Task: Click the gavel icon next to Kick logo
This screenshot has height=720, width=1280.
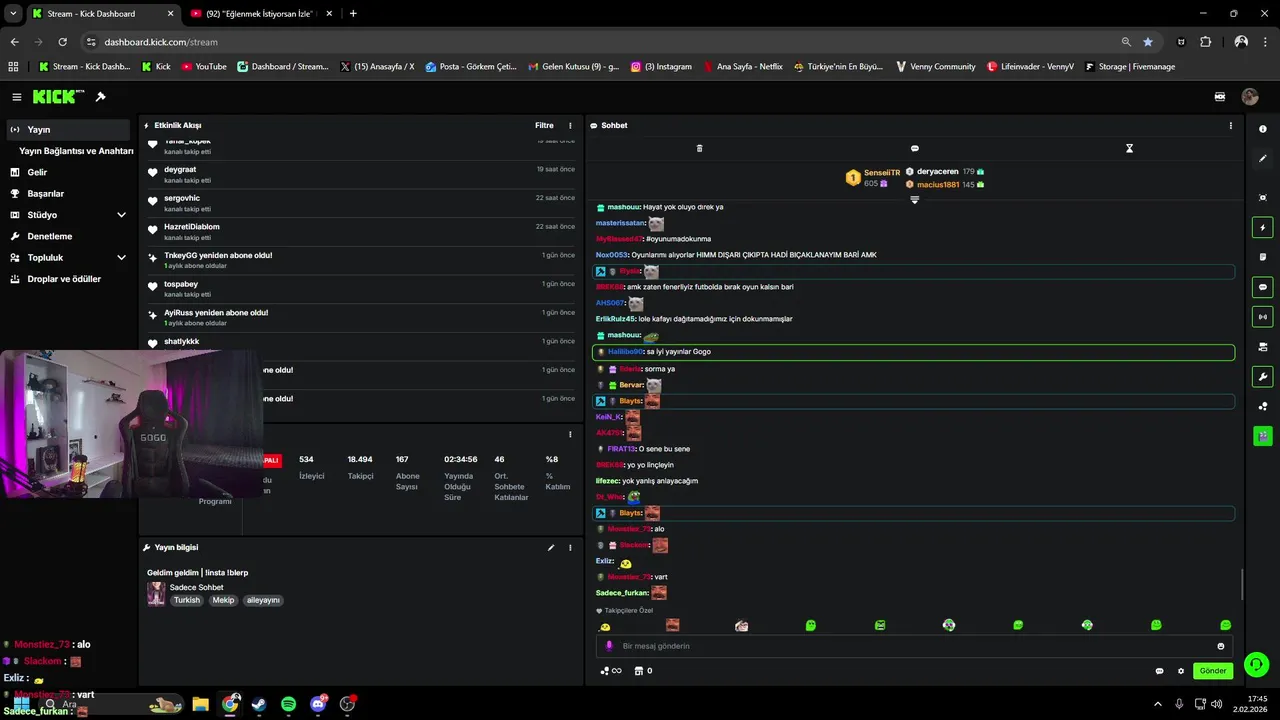Action: tap(100, 97)
